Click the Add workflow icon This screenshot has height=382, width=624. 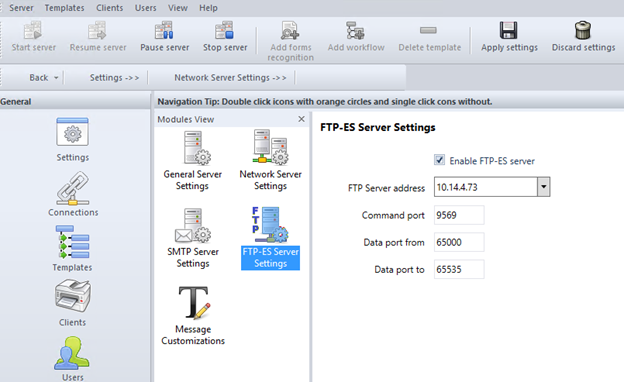click(x=355, y=30)
